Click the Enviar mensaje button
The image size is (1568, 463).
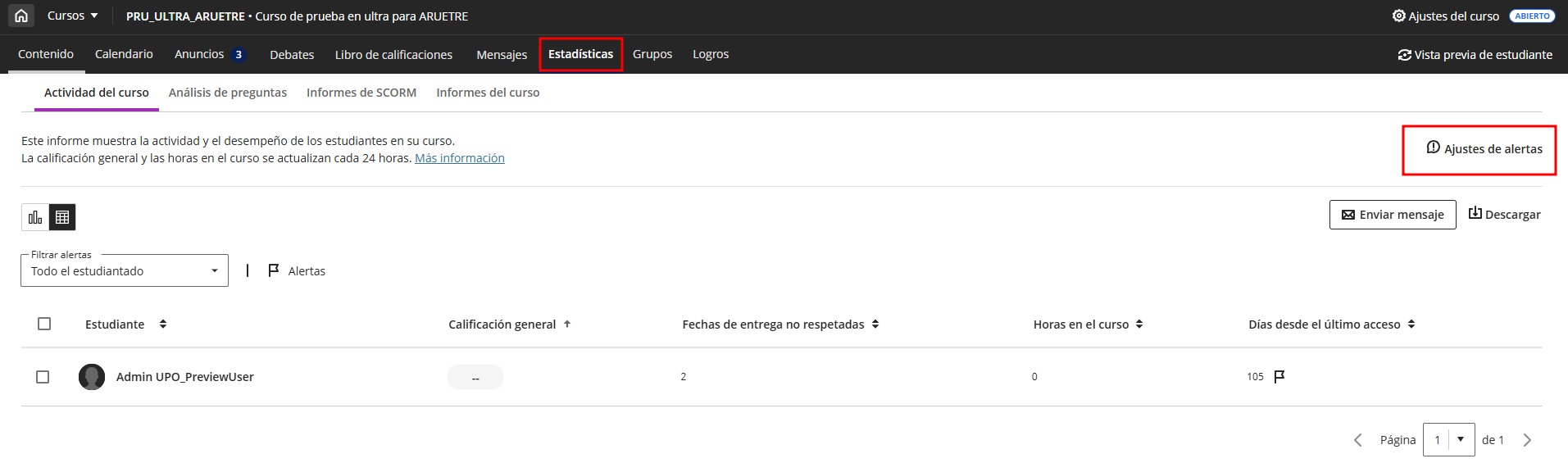(1392, 215)
